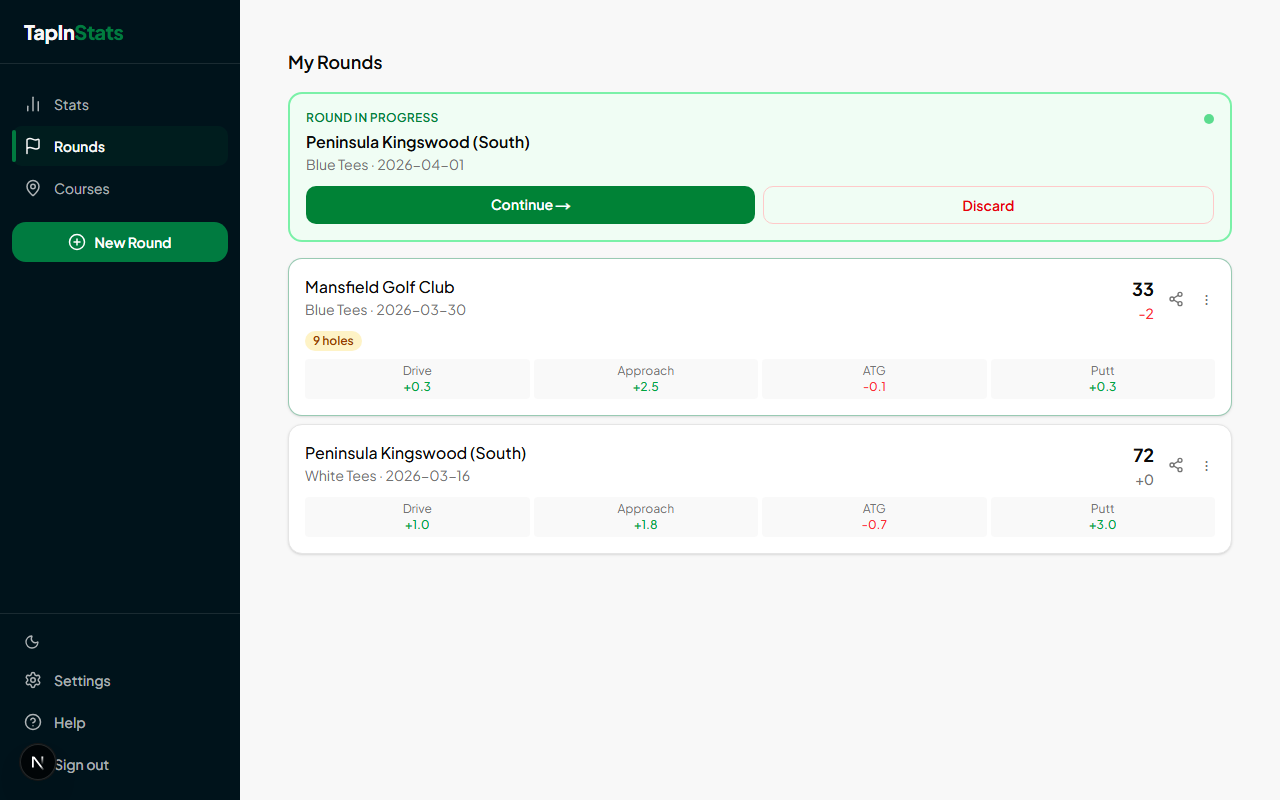Click the green status dot on the active round
The width and height of the screenshot is (1280, 800).
[x=1208, y=118]
